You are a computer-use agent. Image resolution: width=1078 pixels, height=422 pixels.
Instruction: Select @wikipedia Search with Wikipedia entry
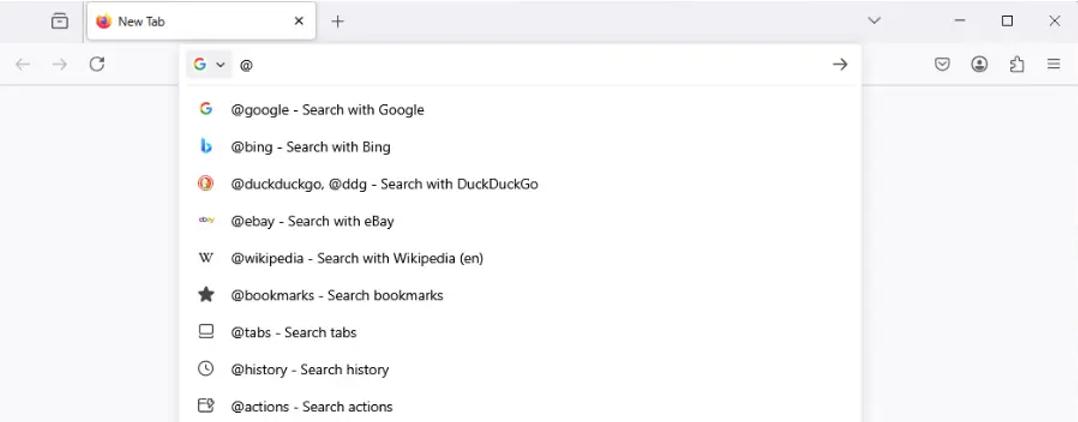[x=356, y=258]
